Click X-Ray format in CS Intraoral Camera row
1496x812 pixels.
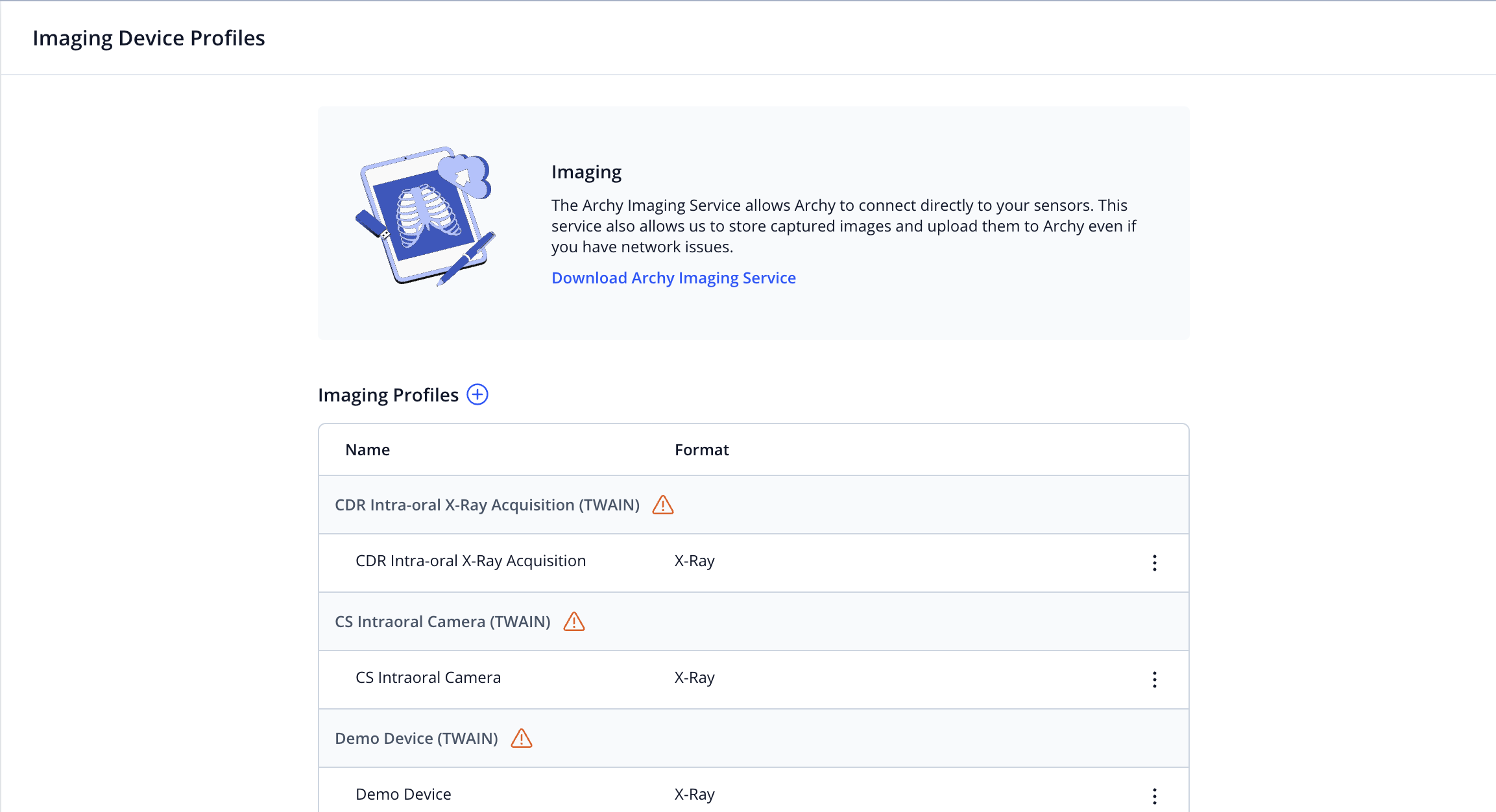[x=694, y=677]
